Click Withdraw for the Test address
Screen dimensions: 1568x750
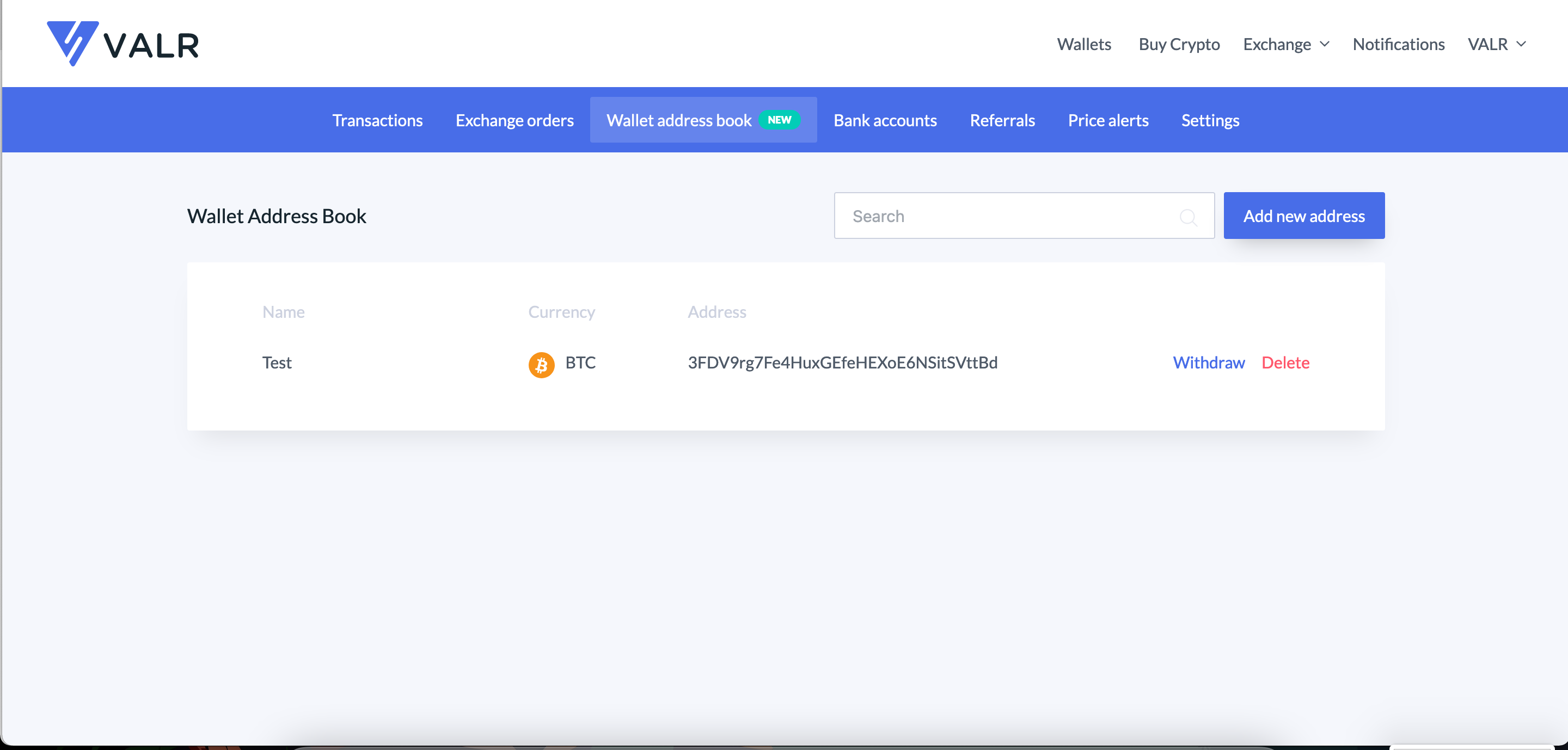pyautogui.click(x=1208, y=362)
